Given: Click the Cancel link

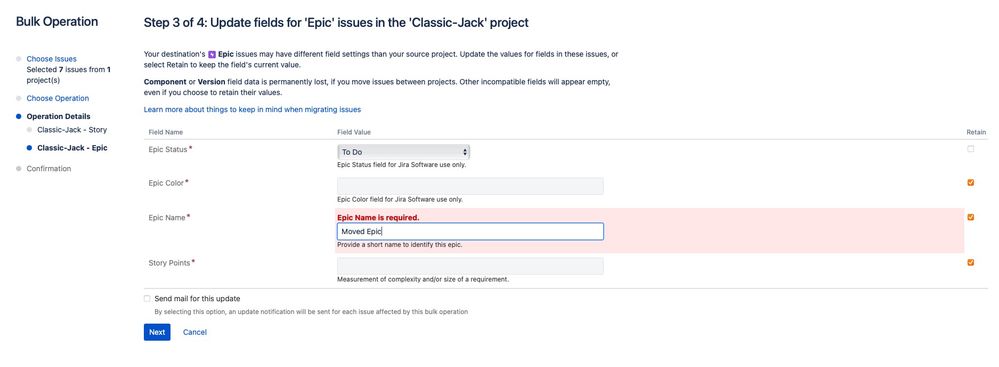Looking at the screenshot, I should [x=195, y=332].
